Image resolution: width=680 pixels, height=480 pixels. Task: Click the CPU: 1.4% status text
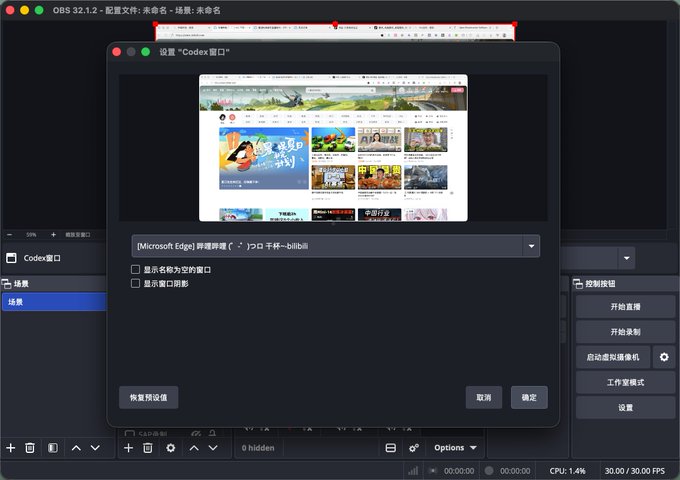pyautogui.click(x=567, y=471)
